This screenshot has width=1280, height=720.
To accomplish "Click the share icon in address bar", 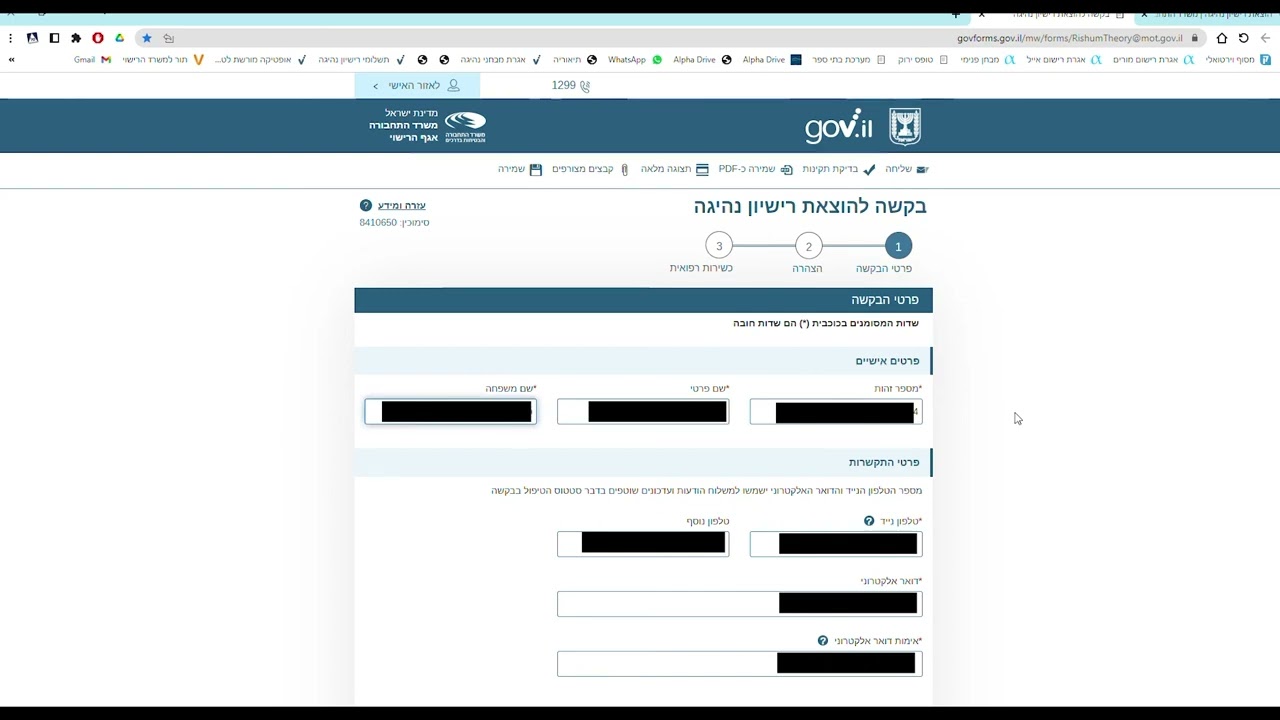I will click(x=169, y=38).
